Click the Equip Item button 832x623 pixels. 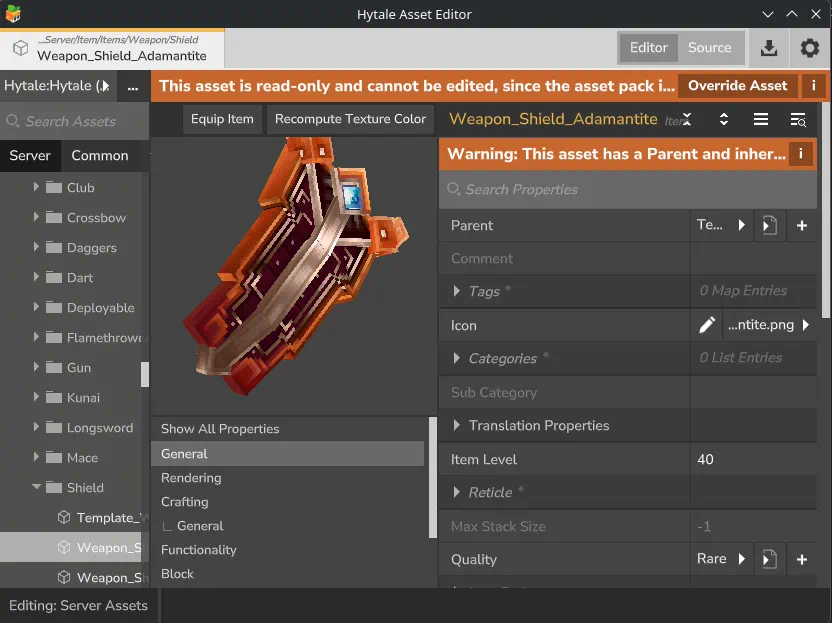(222, 119)
